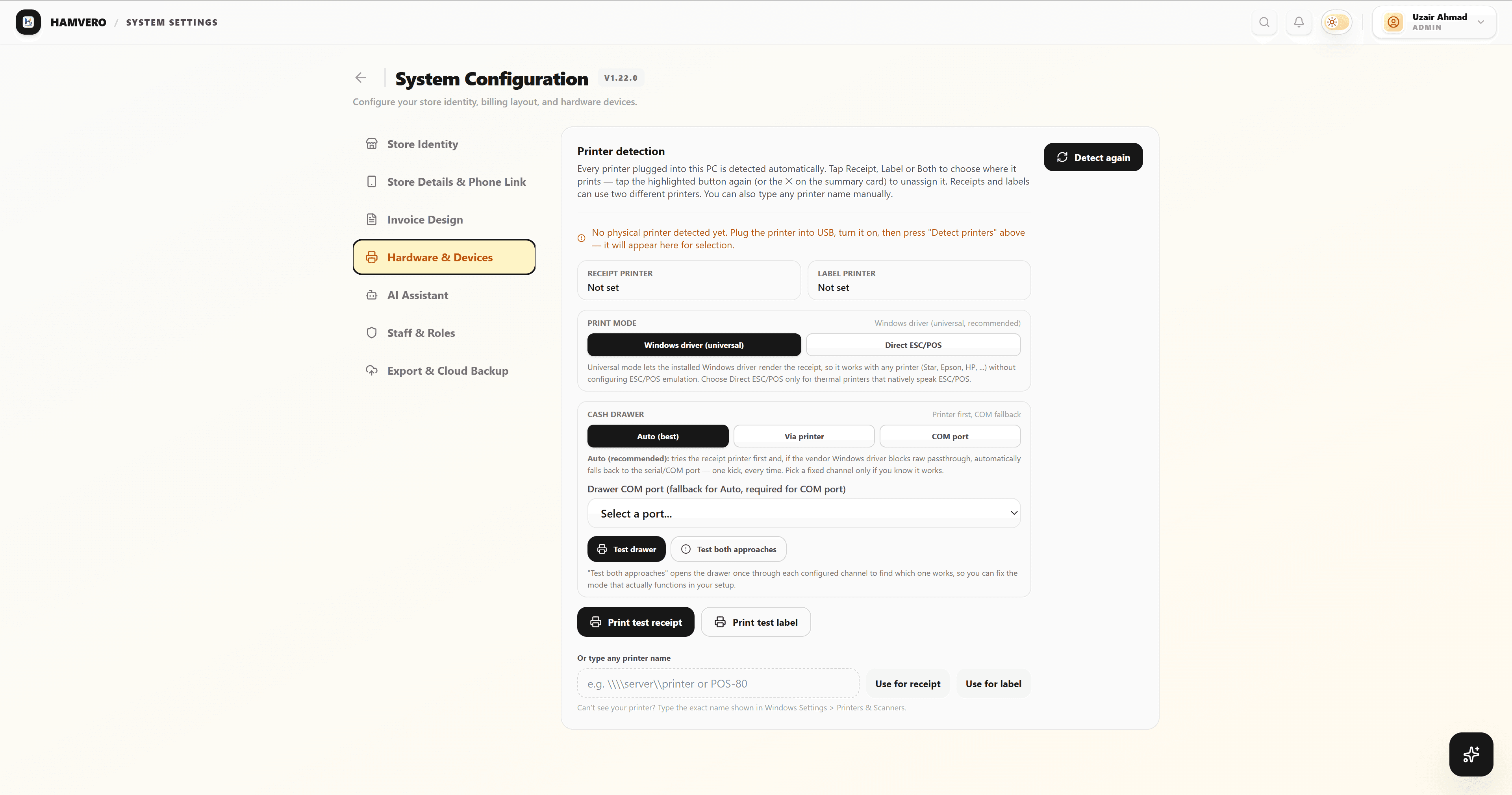Screen dimensions: 1512x795
Task: Click the CASH DRAWER label
Action: pos(615,414)
